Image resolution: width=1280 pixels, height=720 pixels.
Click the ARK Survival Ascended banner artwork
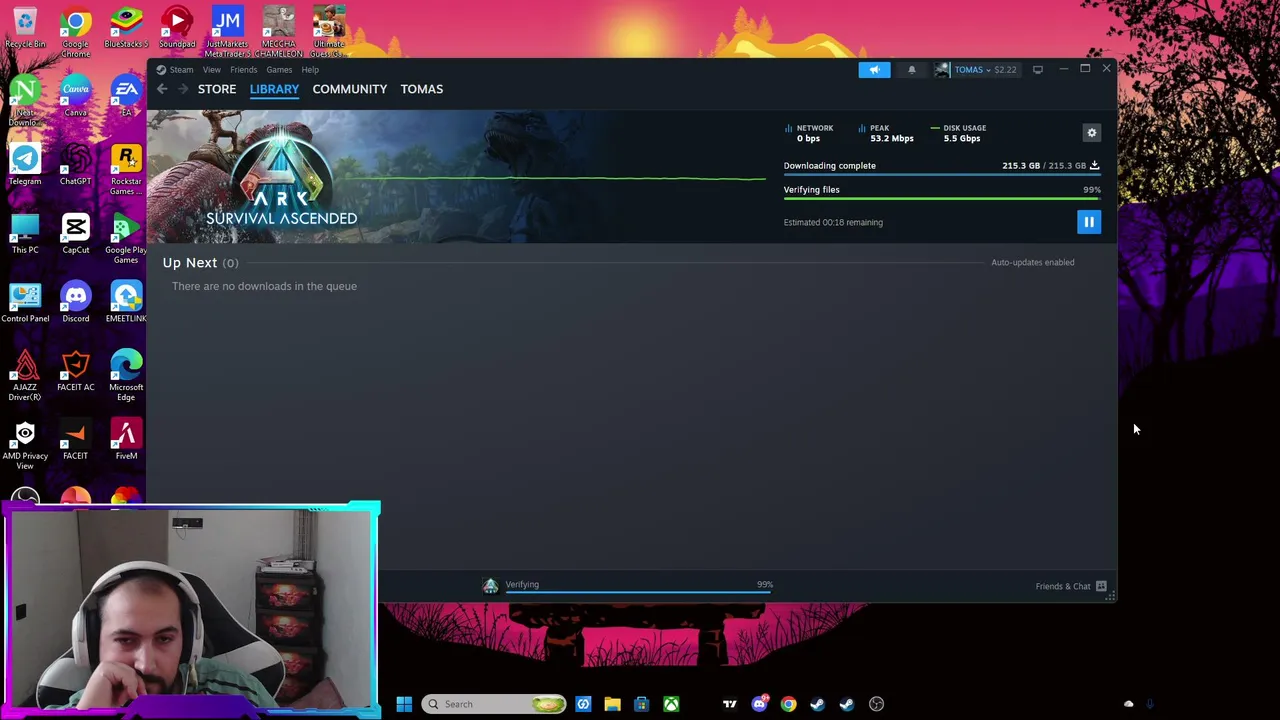281,176
